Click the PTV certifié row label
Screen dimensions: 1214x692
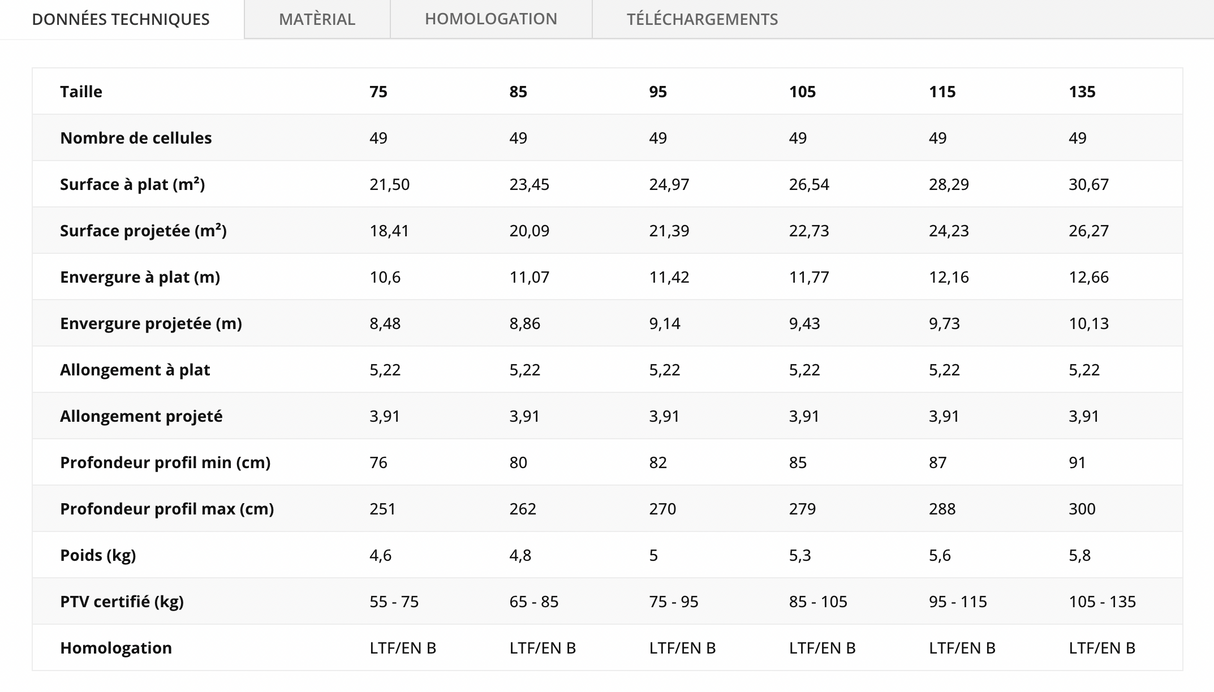(x=122, y=602)
